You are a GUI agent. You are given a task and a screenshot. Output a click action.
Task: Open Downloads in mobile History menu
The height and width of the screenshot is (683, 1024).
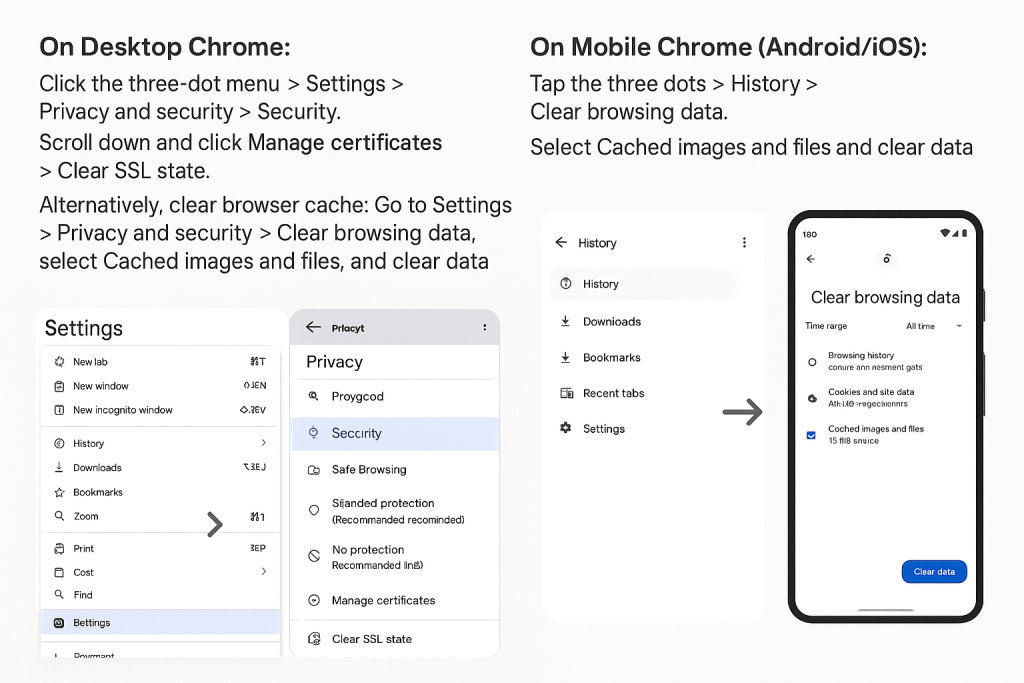(x=643, y=321)
